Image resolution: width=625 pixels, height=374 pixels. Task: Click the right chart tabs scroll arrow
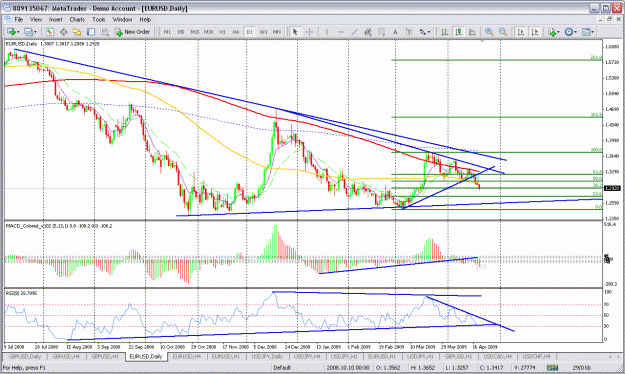click(x=619, y=356)
